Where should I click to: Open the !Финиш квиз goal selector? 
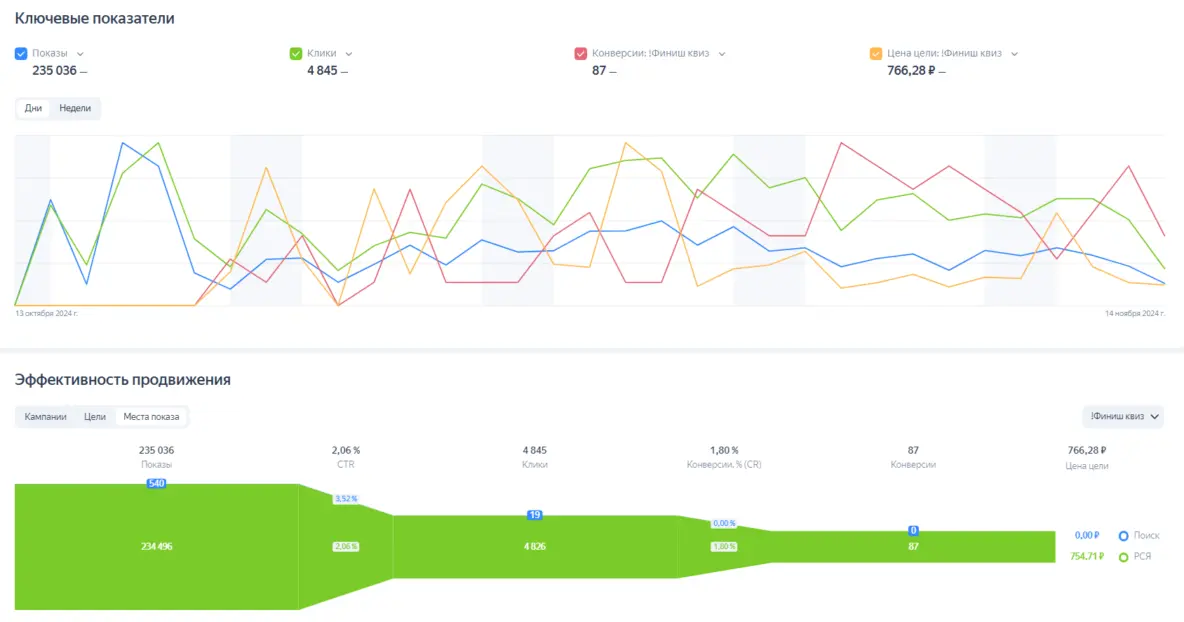point(1123,417)
